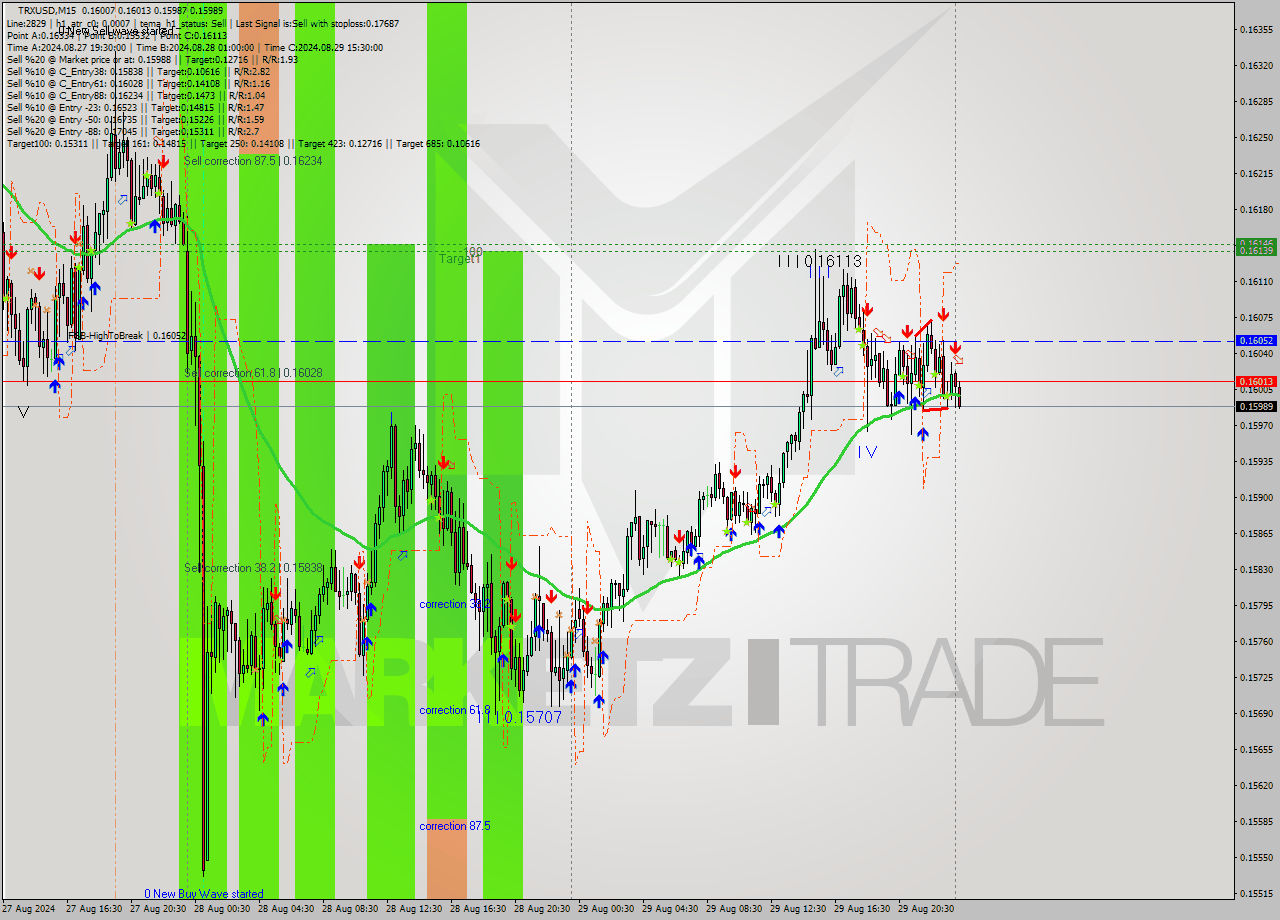Click 0.16180 on the price axis
Screen dimensions: 1280x920
1256,209
